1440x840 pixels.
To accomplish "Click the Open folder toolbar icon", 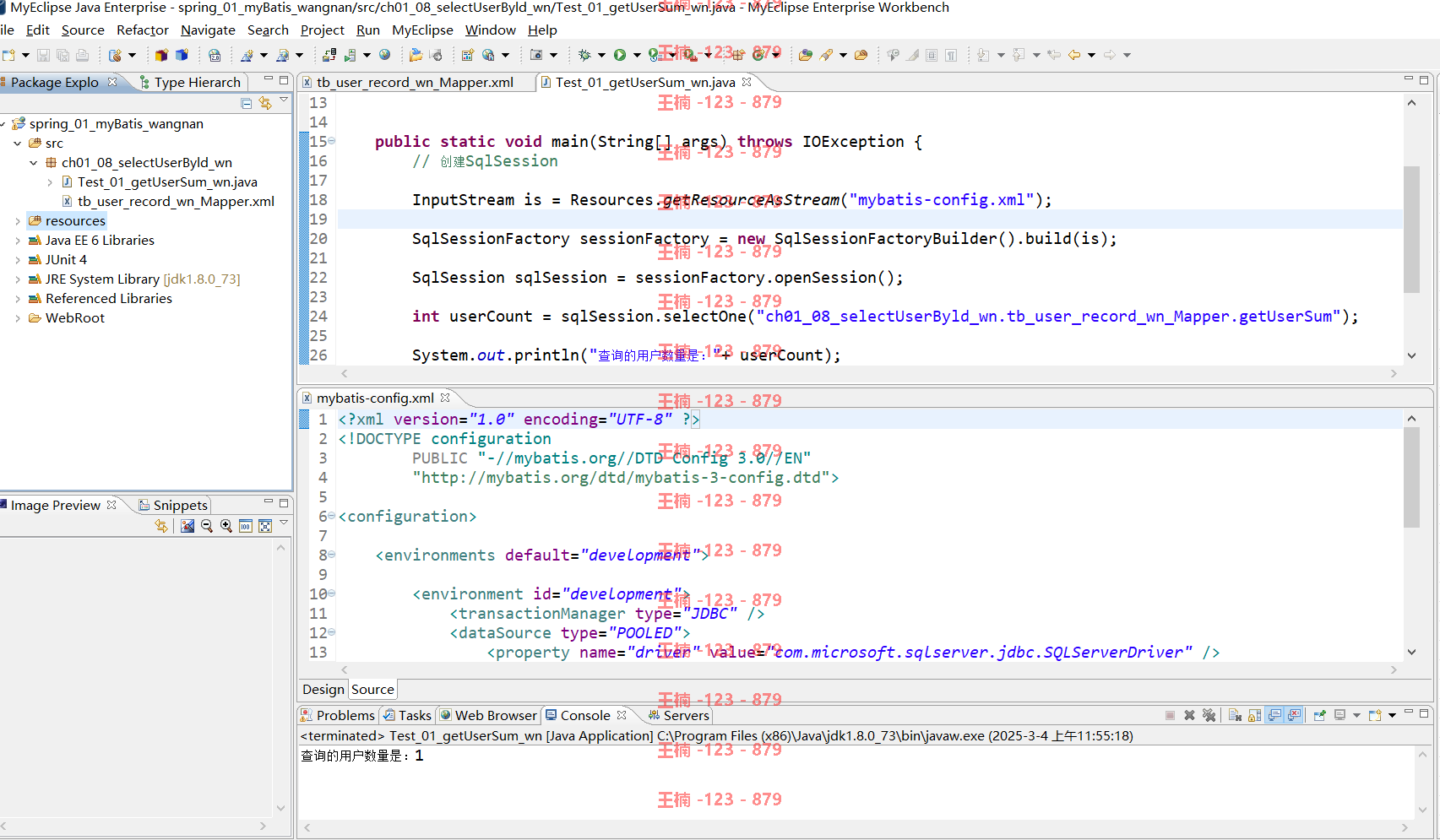I will click(416, 55).
